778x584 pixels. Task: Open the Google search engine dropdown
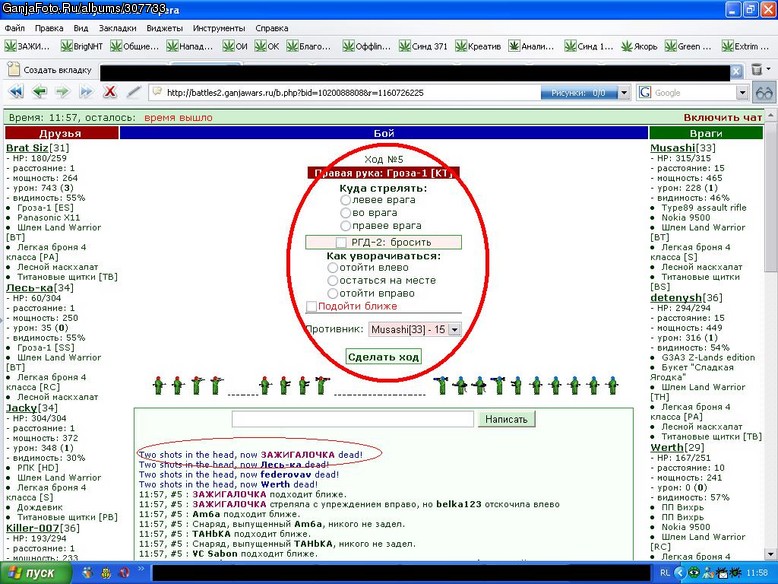(x=742, y=93)
